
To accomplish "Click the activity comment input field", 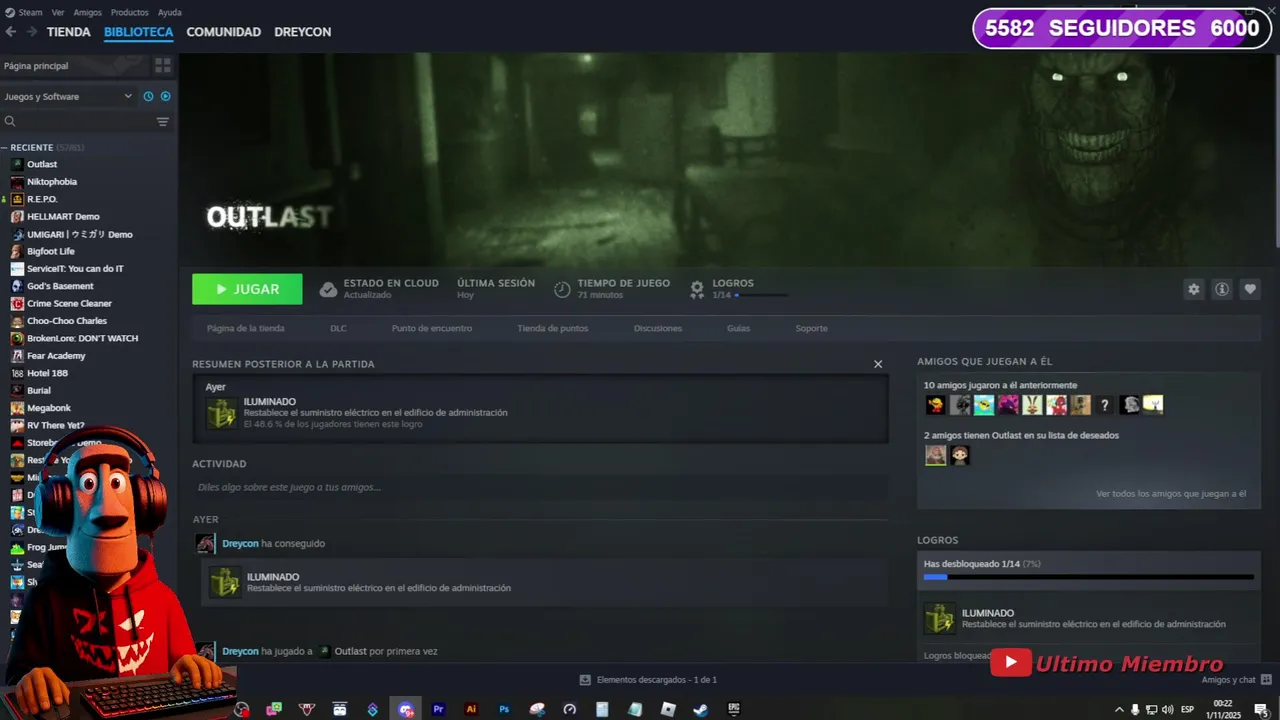I will (x=541, y=487).
